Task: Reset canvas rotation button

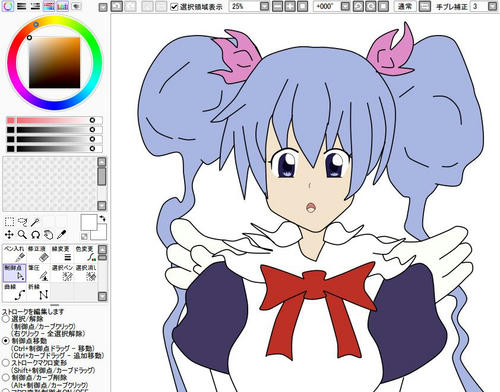Action: (x=383, y=6)
